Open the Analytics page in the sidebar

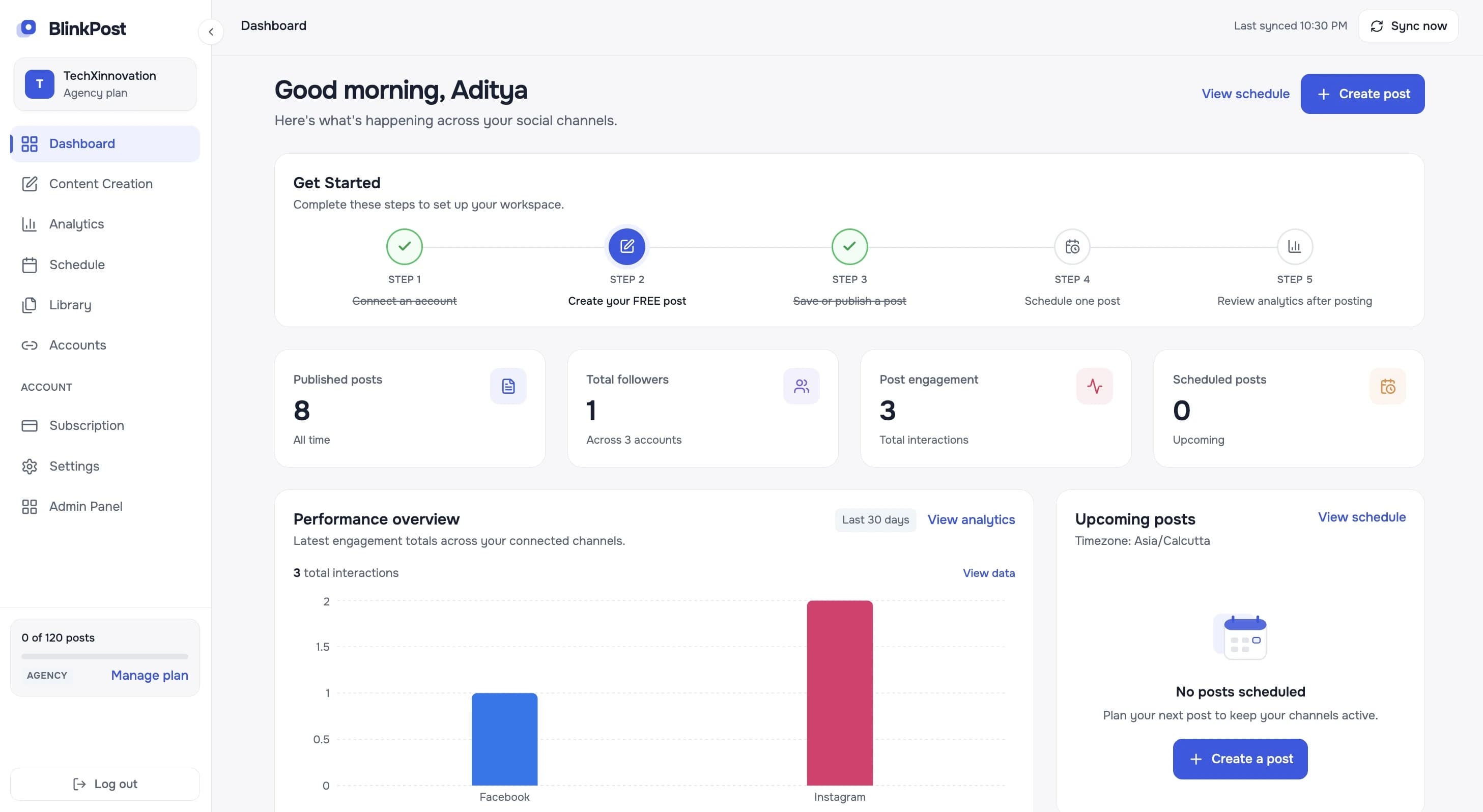point(105,224)
